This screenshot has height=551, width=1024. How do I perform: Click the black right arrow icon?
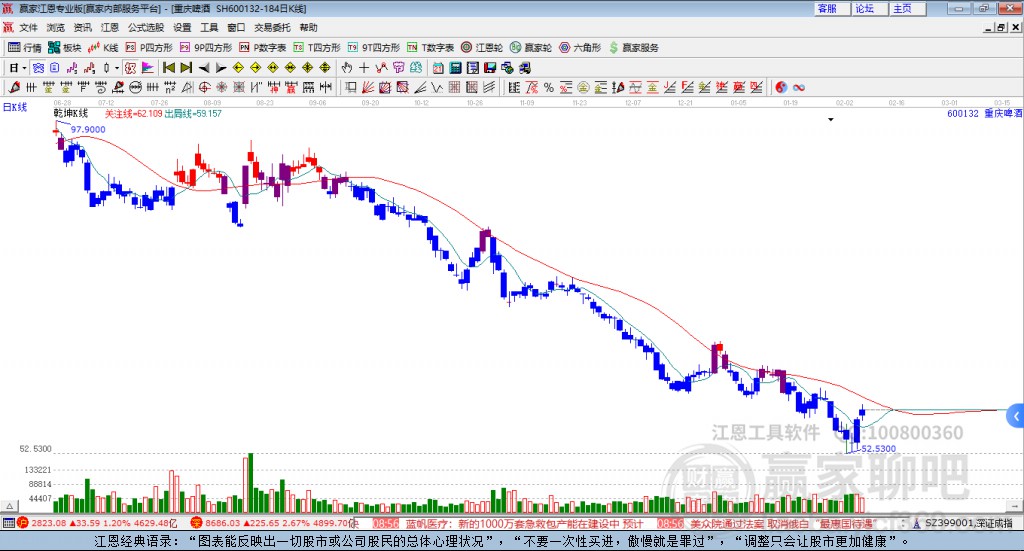pos(221,68)
